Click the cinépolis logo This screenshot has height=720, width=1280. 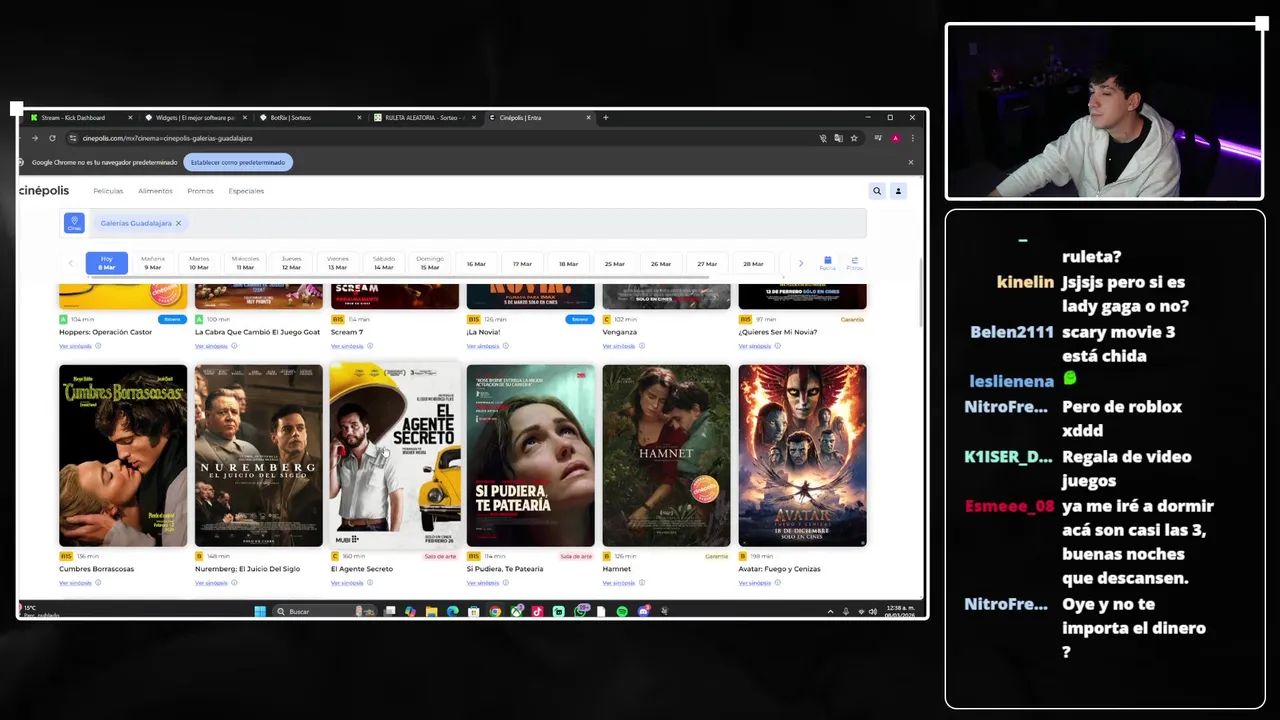(44, 191)
